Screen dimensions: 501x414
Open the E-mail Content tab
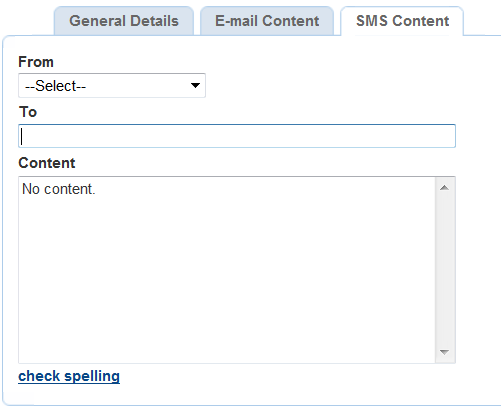pos(267,21)
